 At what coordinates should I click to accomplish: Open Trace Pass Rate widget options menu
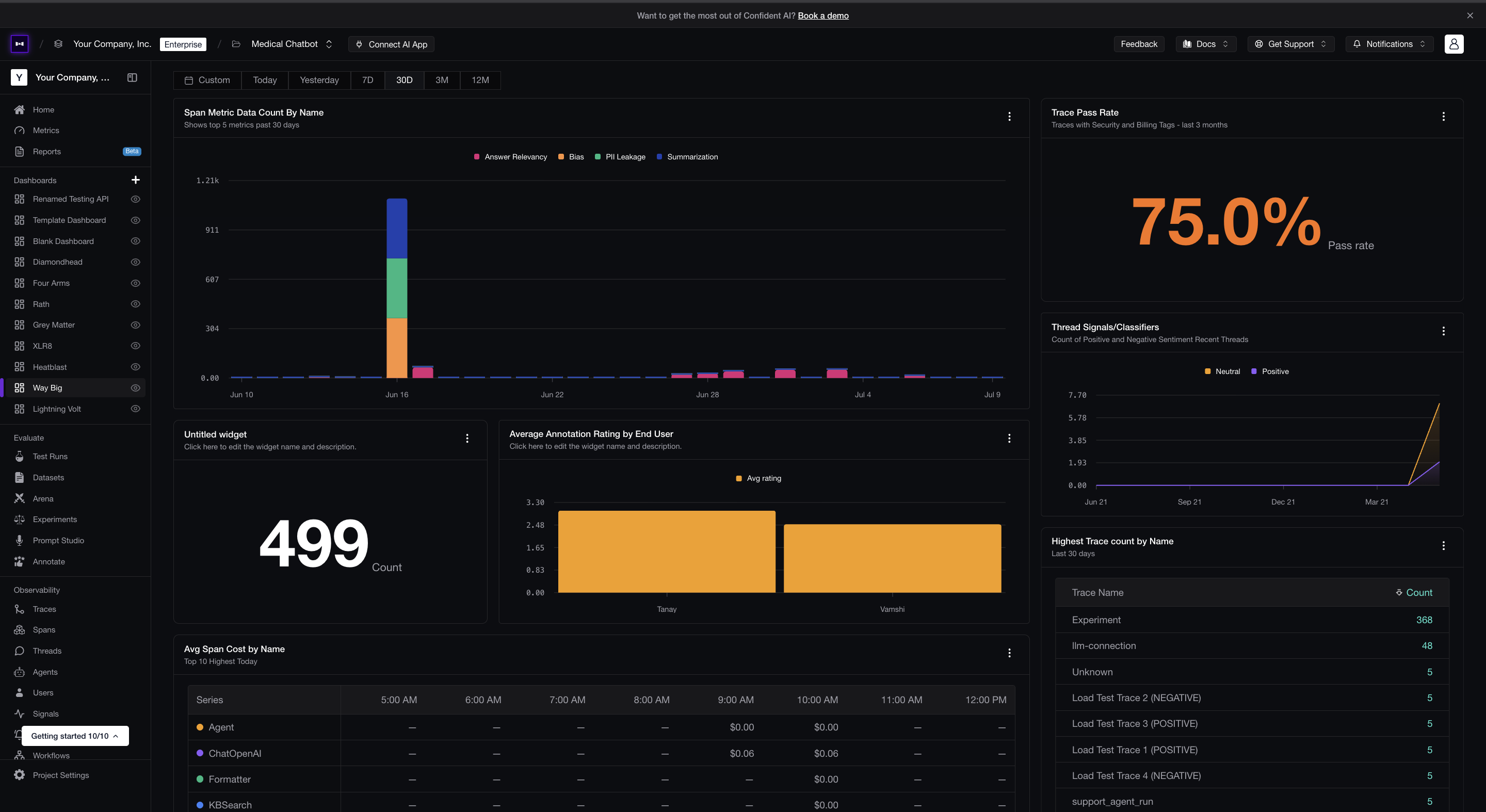(1443, 117)
